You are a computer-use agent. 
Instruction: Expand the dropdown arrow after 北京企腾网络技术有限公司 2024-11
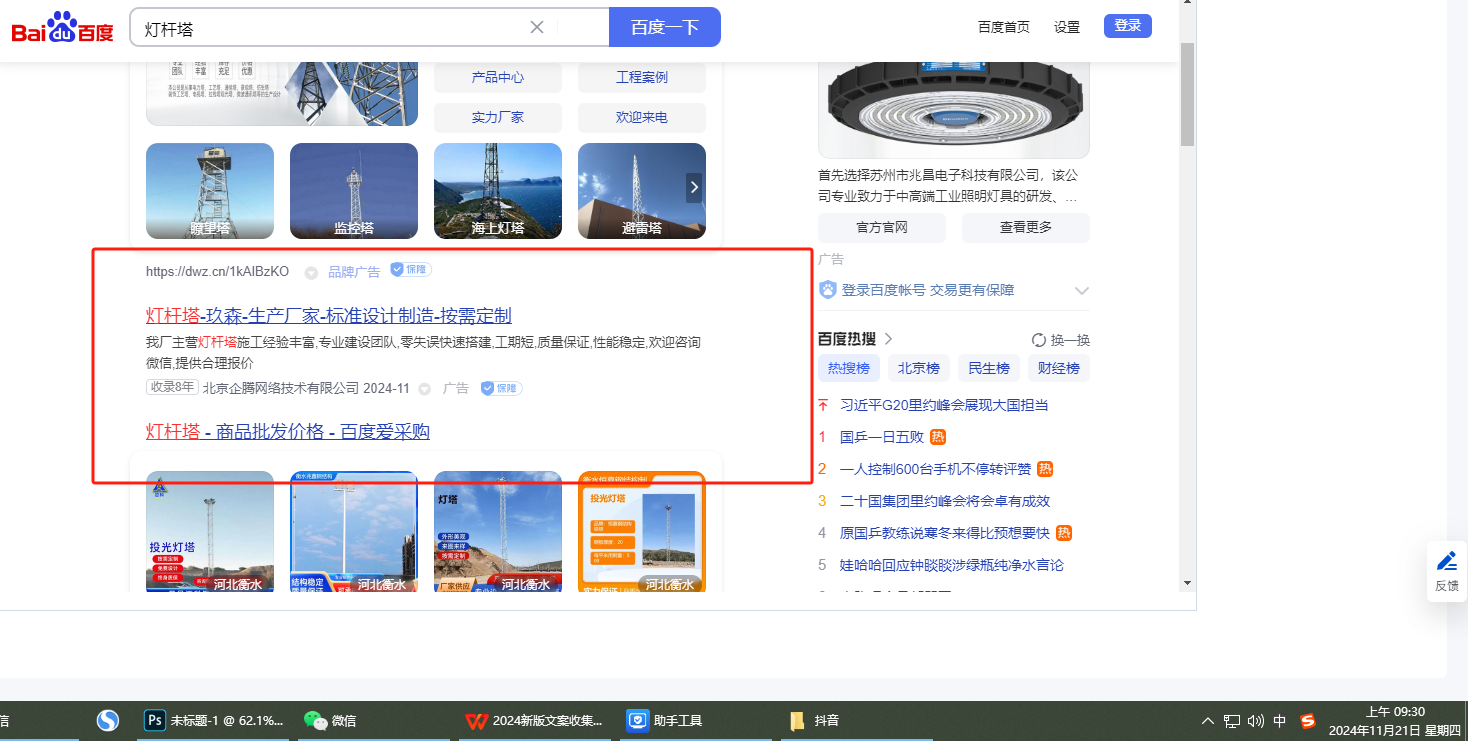coord(424,389)
